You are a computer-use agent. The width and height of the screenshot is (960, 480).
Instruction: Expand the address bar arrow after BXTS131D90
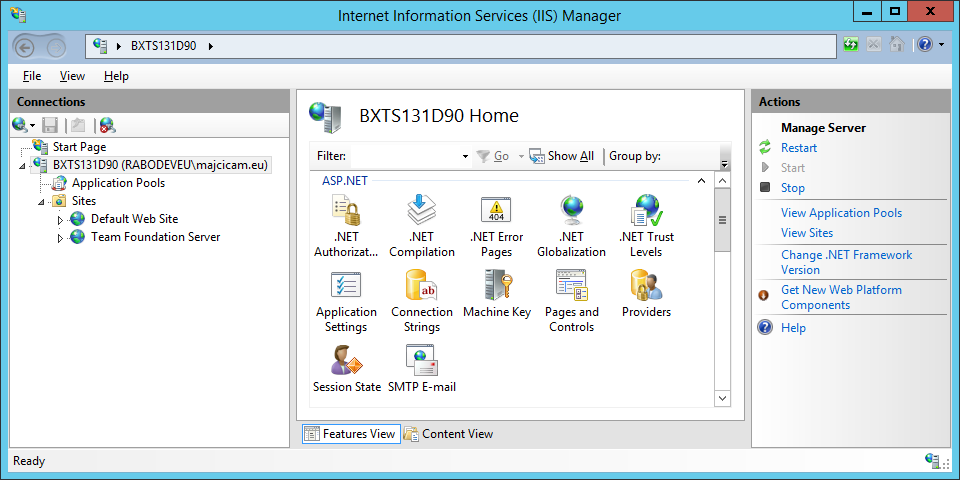tap(211, 46)
